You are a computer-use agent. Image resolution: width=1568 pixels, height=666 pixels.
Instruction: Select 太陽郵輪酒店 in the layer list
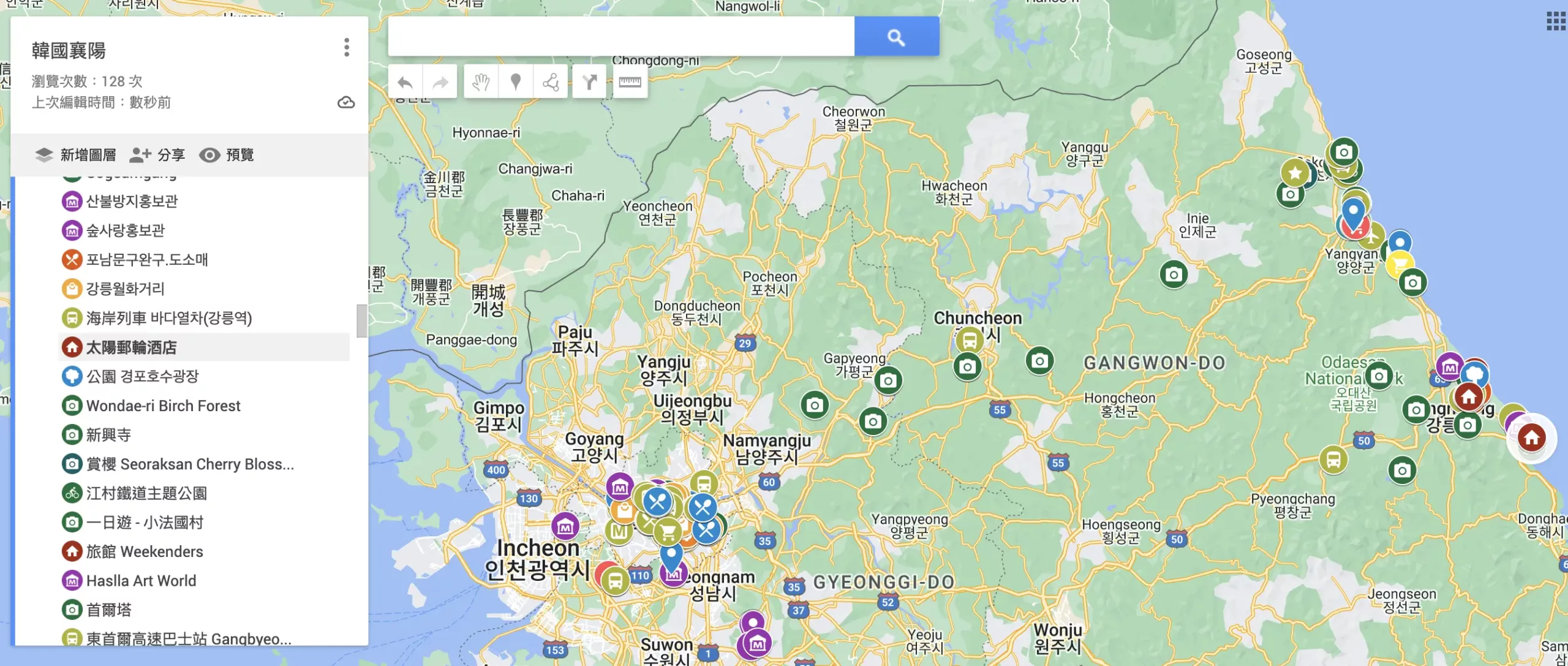point(131,347)
